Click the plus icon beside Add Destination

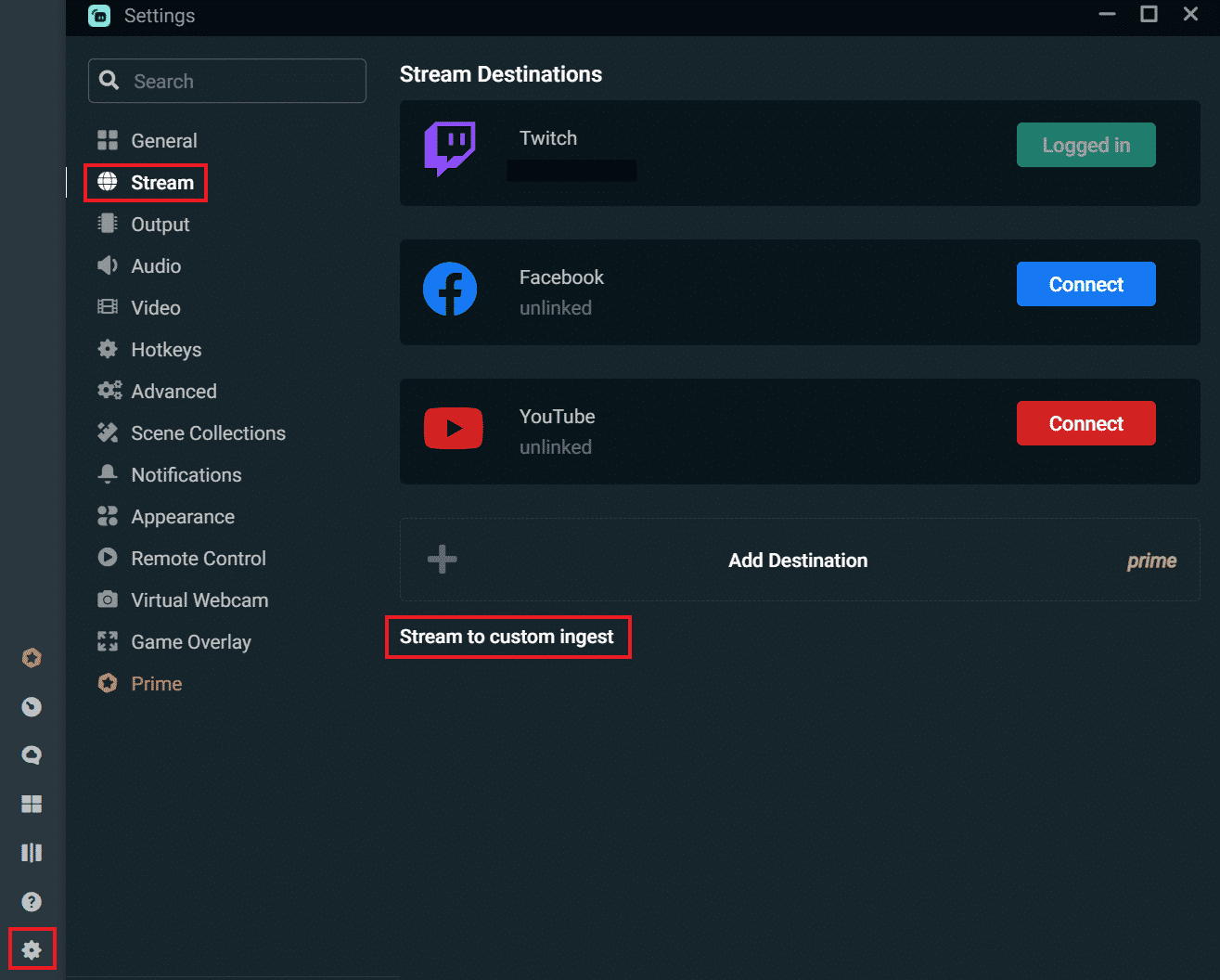[443, 559]
